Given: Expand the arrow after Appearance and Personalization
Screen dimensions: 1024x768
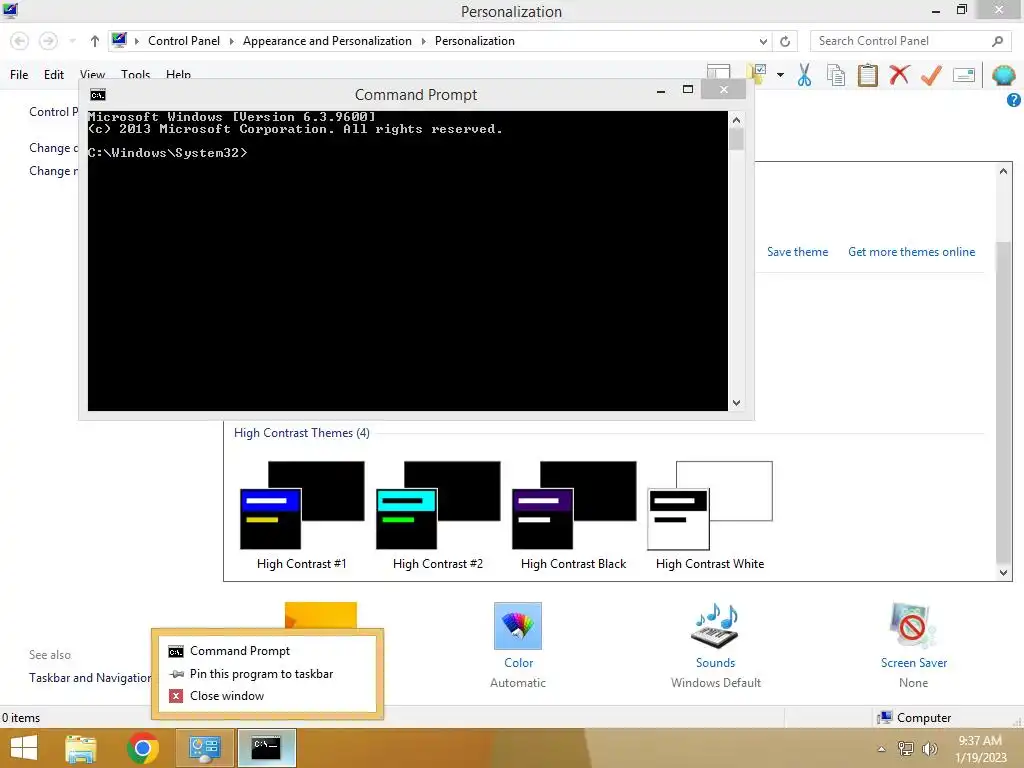Looking at the screenshot, I should [423, 41].
